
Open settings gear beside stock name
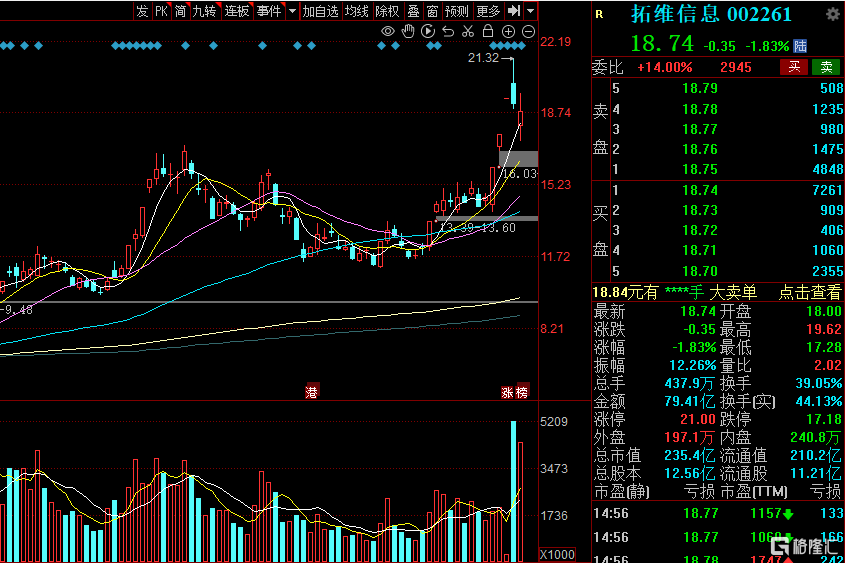tap(833, 15)
